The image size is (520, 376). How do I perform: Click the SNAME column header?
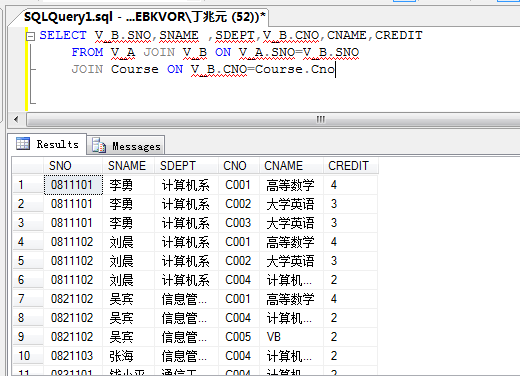point(128,166)
